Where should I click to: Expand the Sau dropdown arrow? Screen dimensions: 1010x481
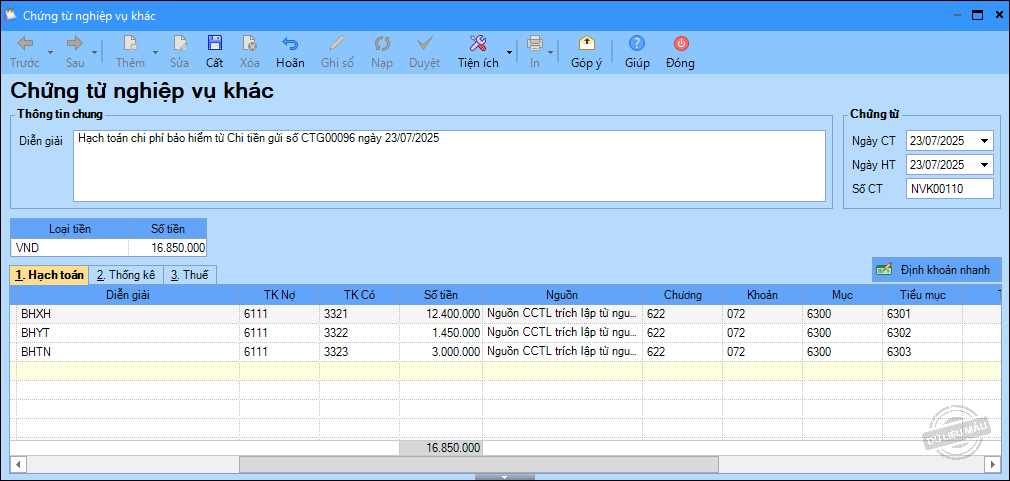pos(94,52)
